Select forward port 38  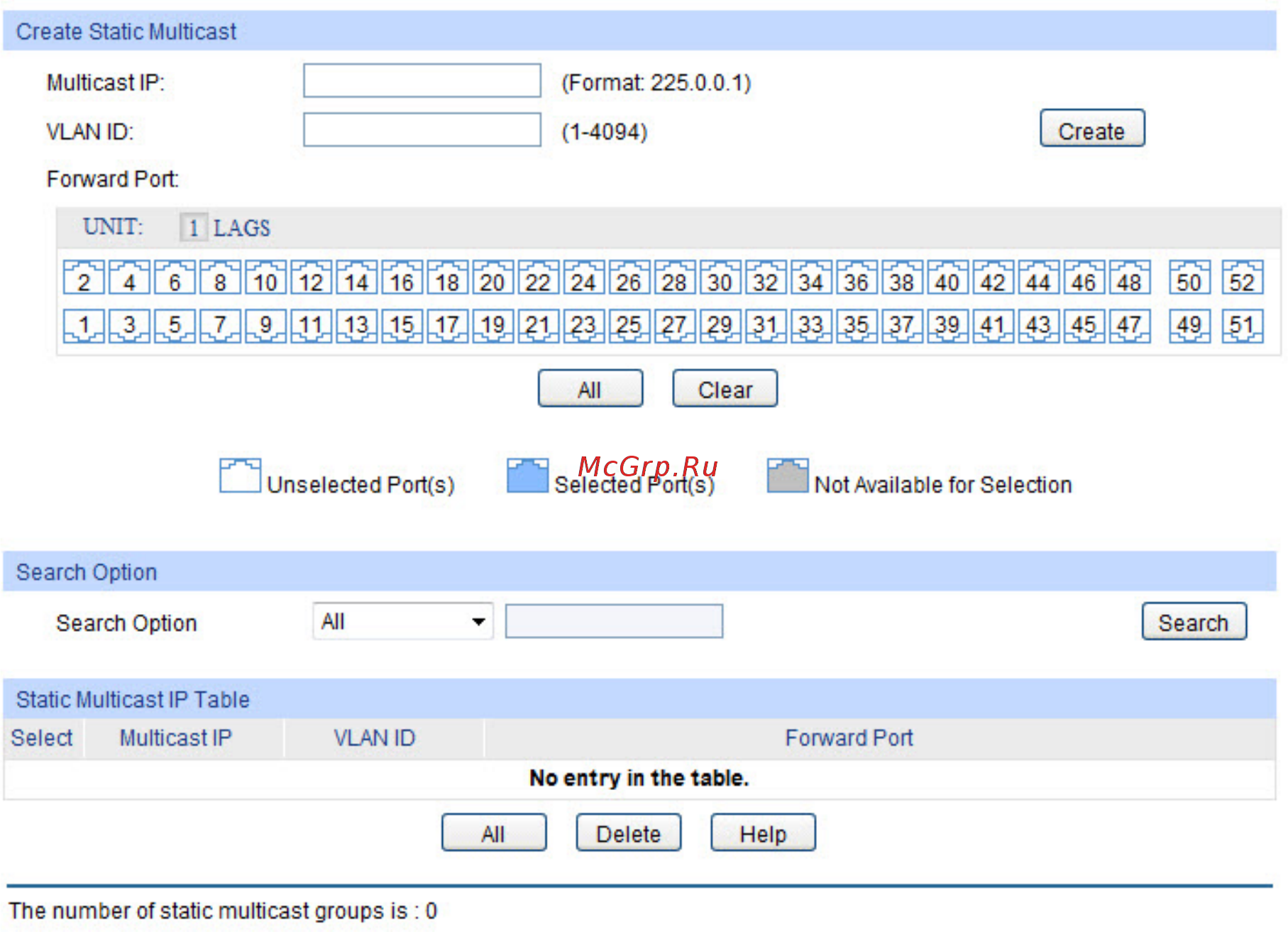pos(901,278)
